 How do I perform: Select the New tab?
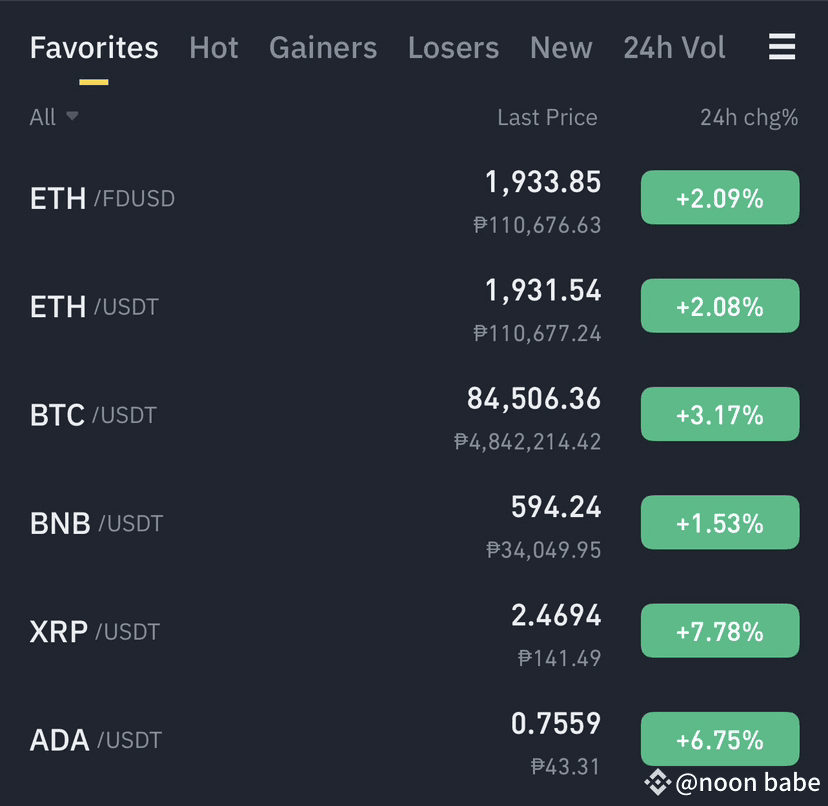click(561, 48)
